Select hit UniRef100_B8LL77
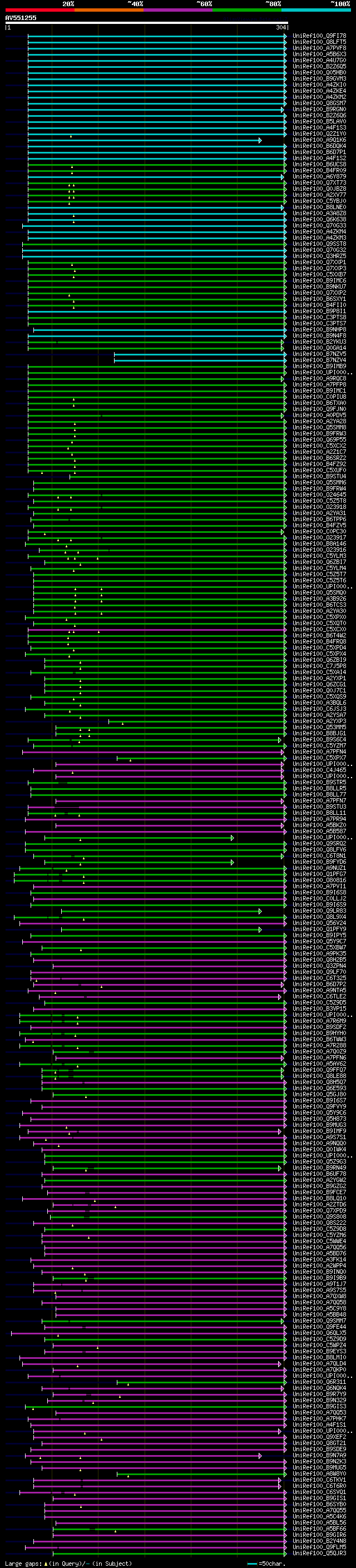Screen dimensions: 356x1568 click(x=319, y=794)
